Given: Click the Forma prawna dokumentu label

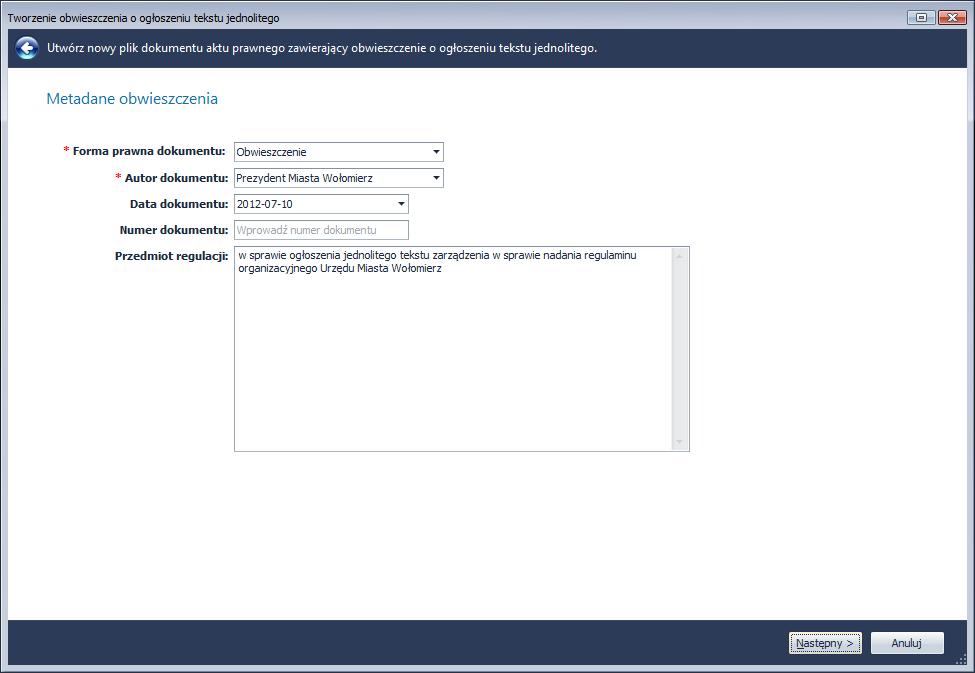Looking at the screenshot, I should [149, 151].
